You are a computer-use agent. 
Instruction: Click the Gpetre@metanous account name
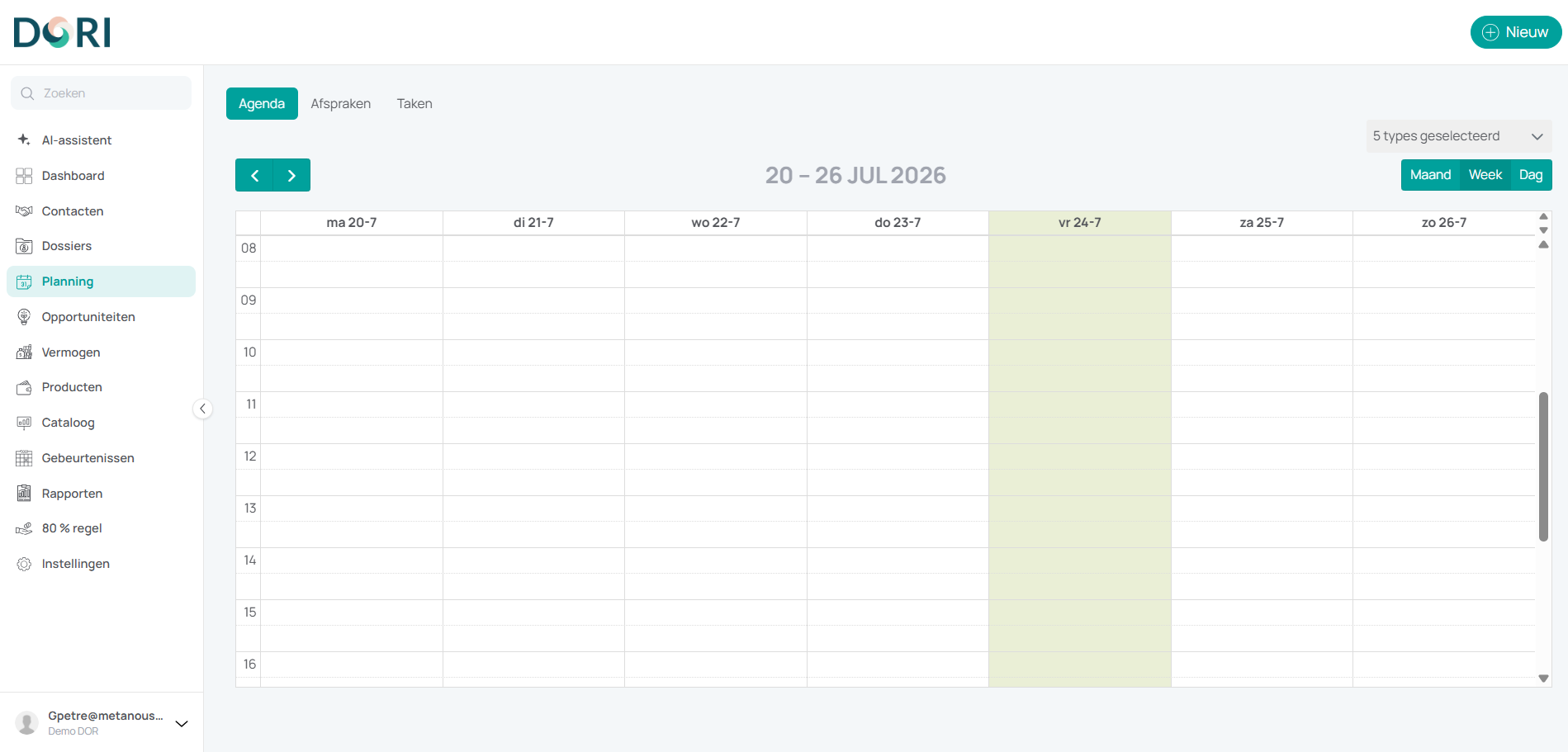tap(106, 716)
